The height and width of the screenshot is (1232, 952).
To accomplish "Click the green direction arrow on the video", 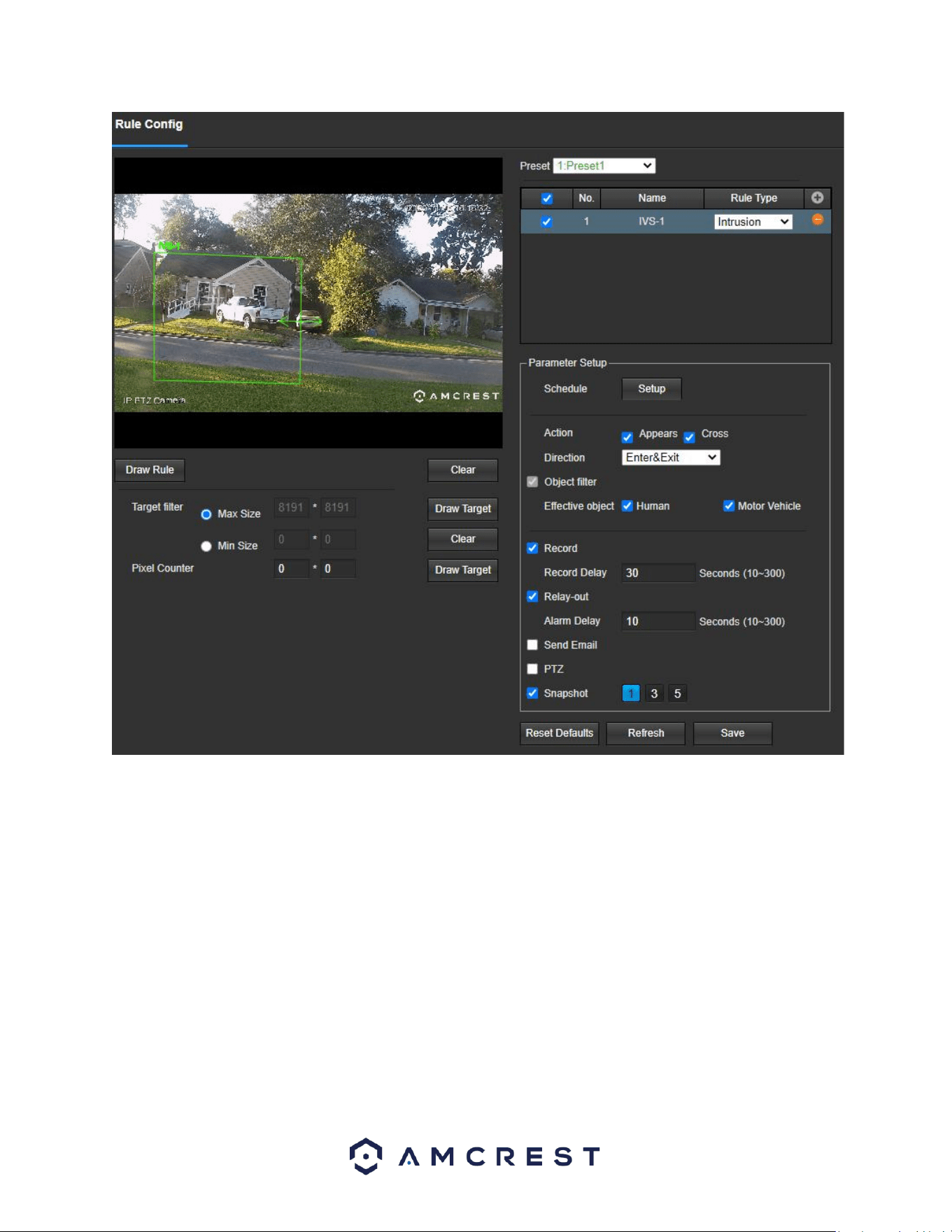I will [301, 321].
